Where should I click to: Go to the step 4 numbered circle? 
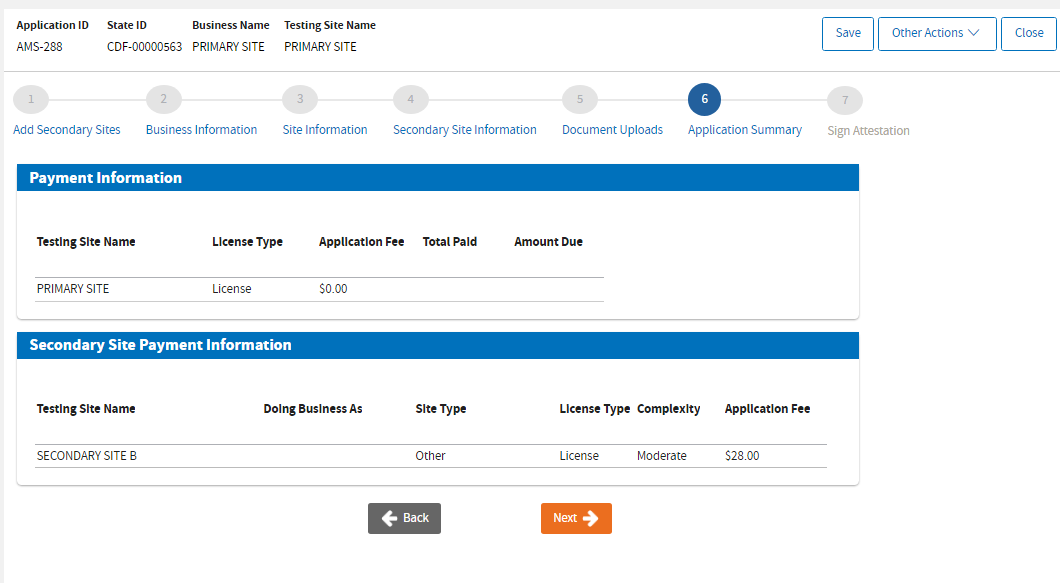(x=411, y=100)
